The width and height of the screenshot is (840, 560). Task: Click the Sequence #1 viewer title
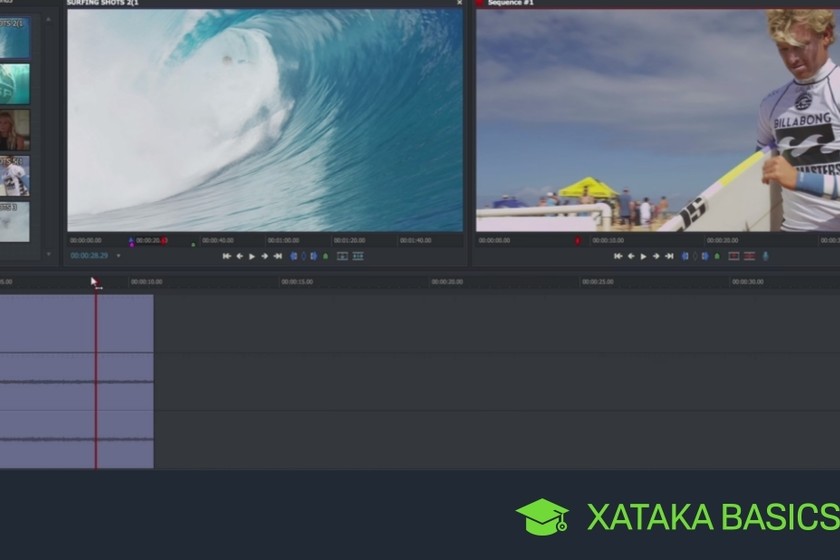coord(511,3)
